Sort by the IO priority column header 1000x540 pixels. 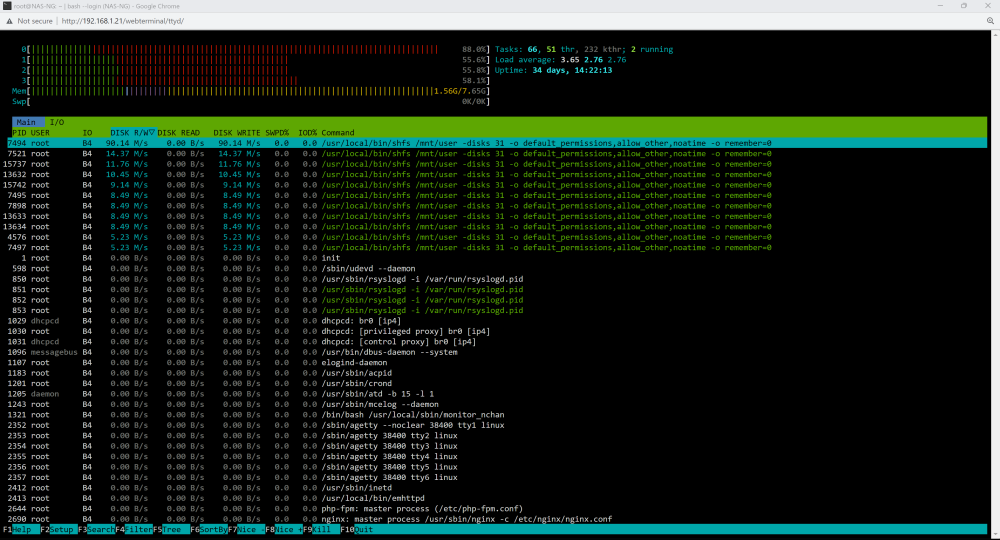click(87, 133)
